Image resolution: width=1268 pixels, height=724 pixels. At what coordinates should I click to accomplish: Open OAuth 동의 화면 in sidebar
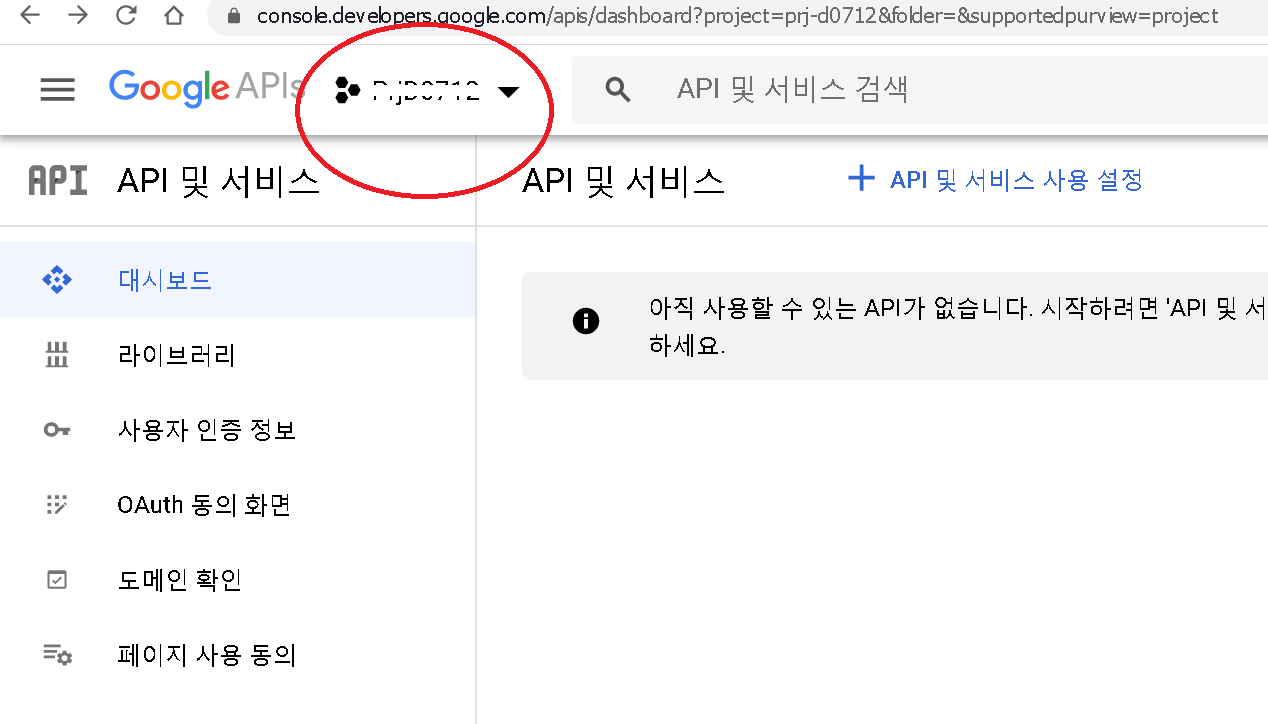237,505
